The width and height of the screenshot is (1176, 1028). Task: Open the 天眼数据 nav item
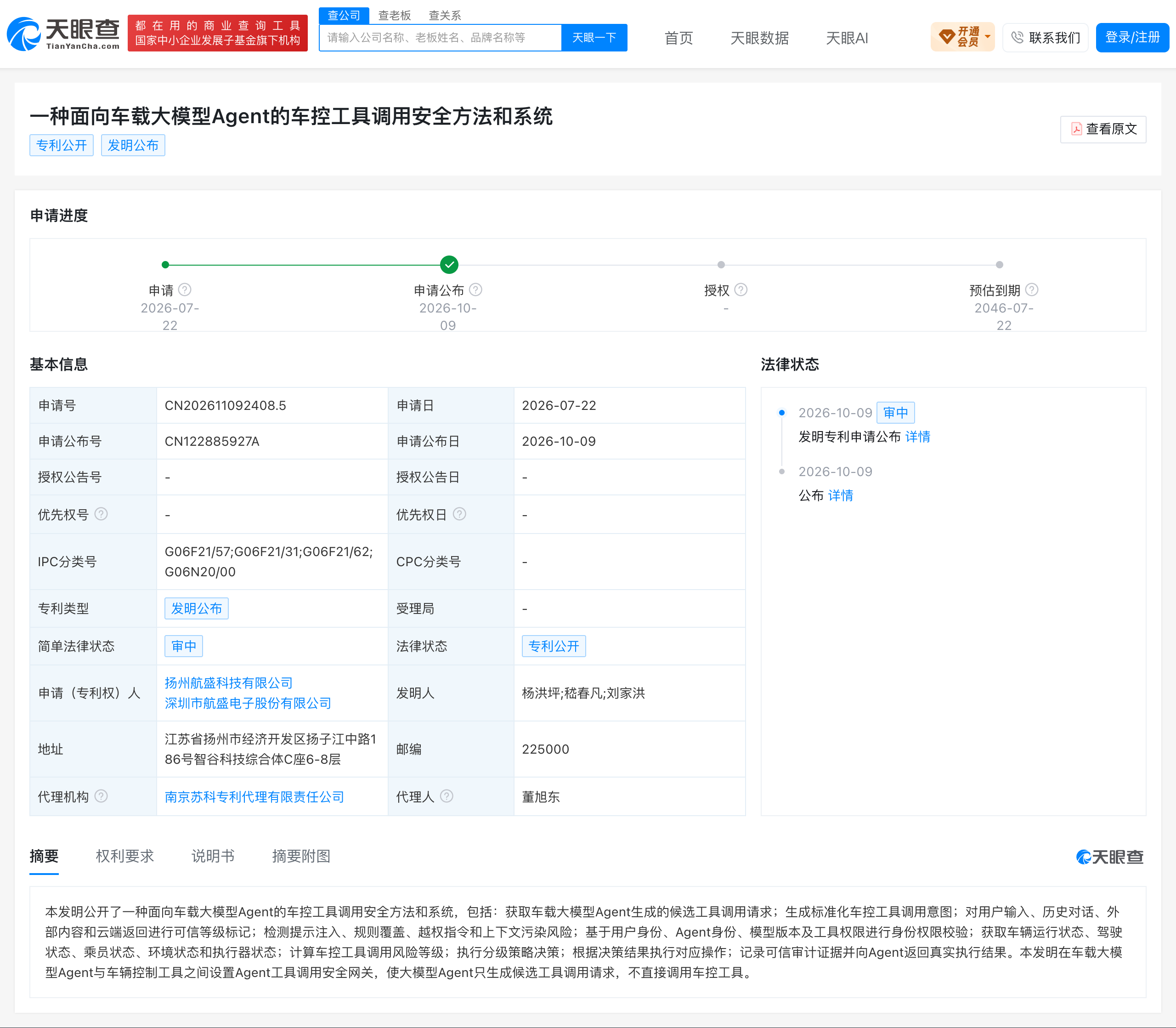click(x=759, y=38)
